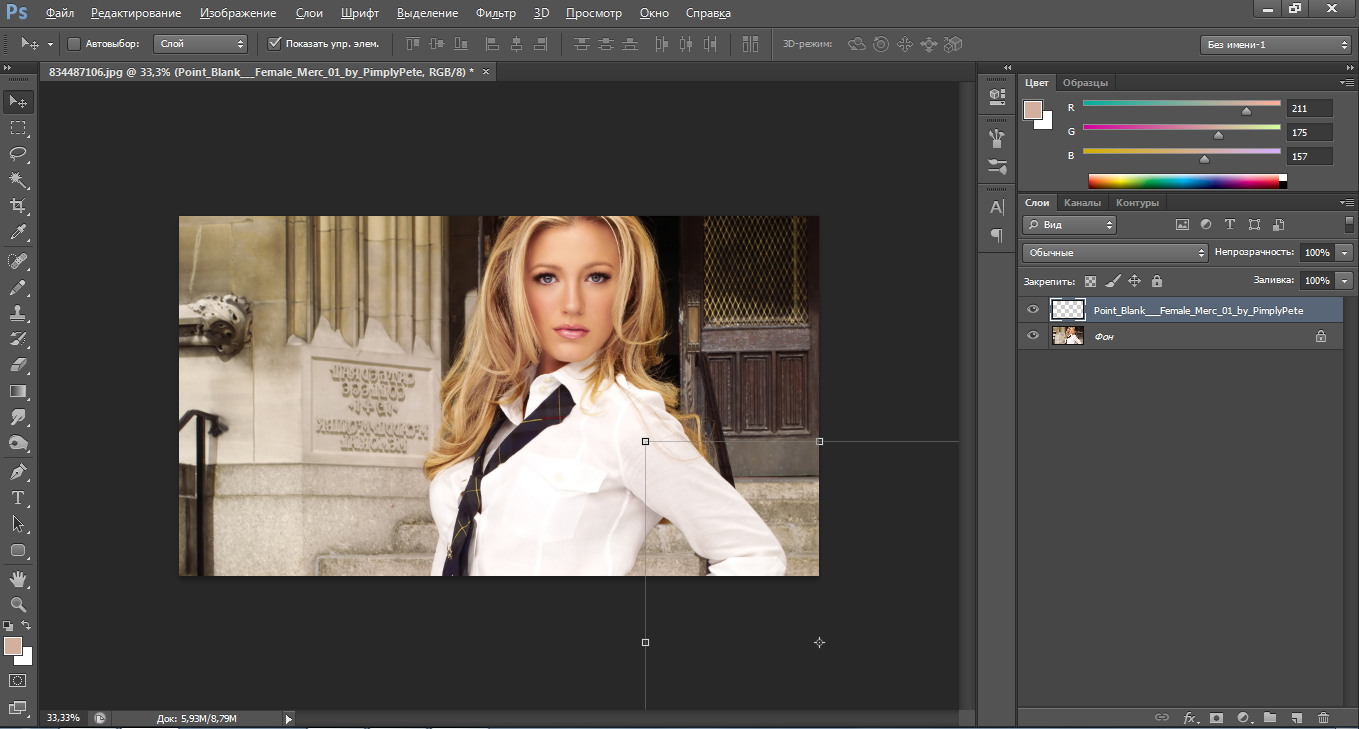Select the Hand tool

tap(18, 579)
